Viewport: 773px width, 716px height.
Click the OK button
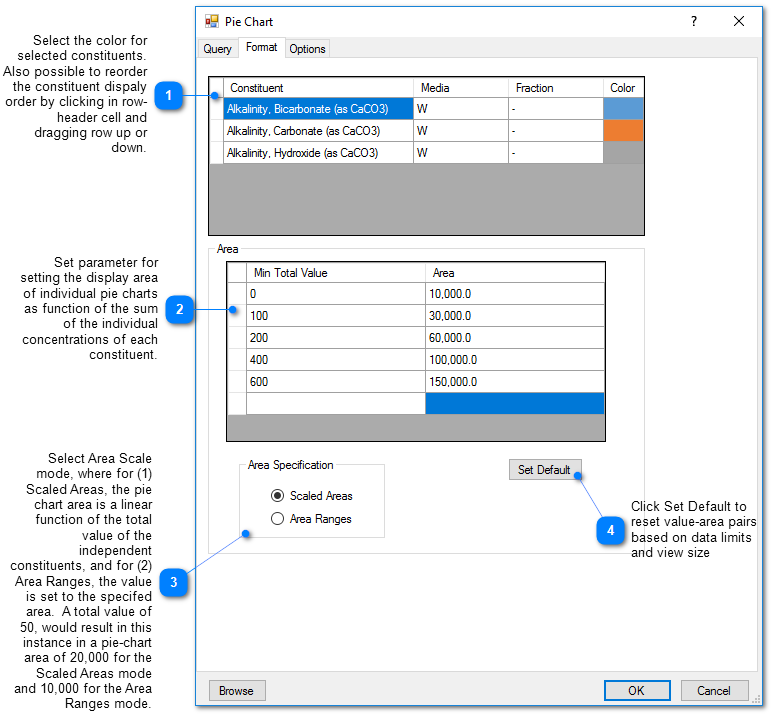[636, 690]
